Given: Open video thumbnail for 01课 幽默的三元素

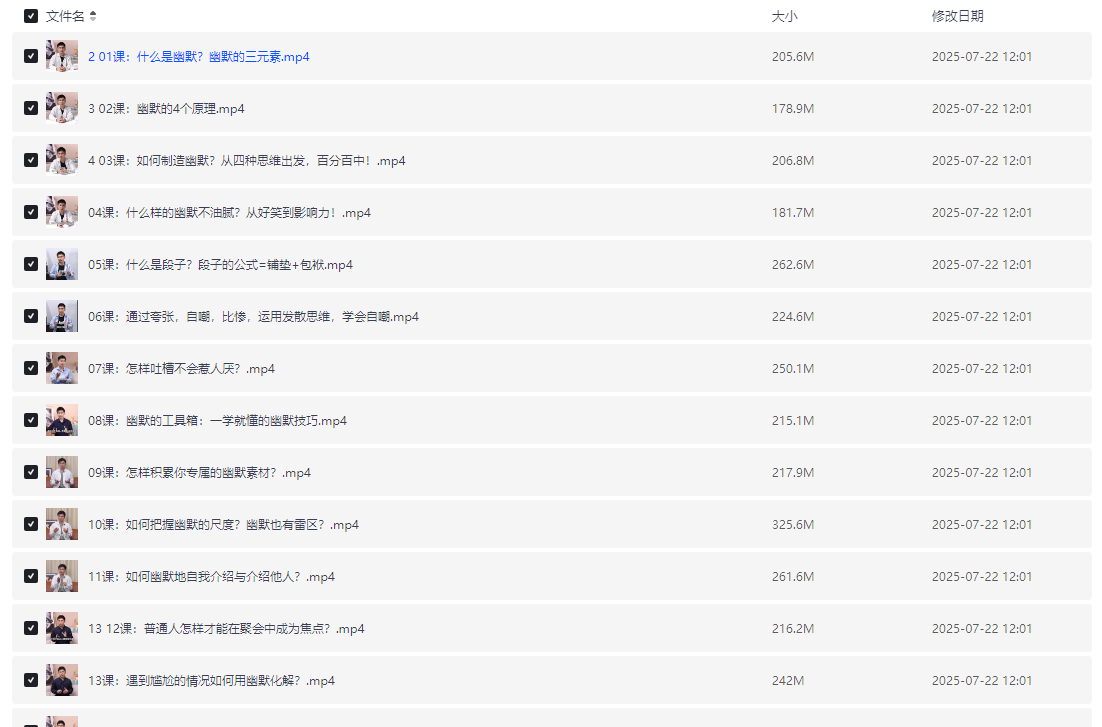Looking at the screenshot, I should 62,56.
